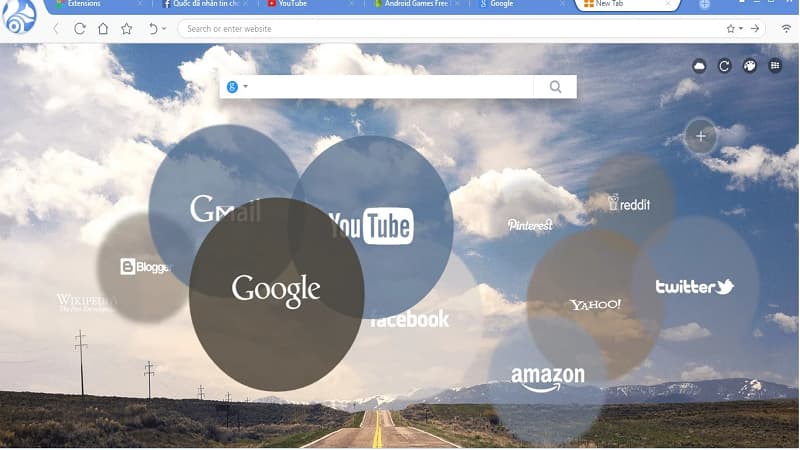The height and width of the screenshot is (450, 800).
Task: Click the undo closed tab arrow icon
Action: point(153,29)
